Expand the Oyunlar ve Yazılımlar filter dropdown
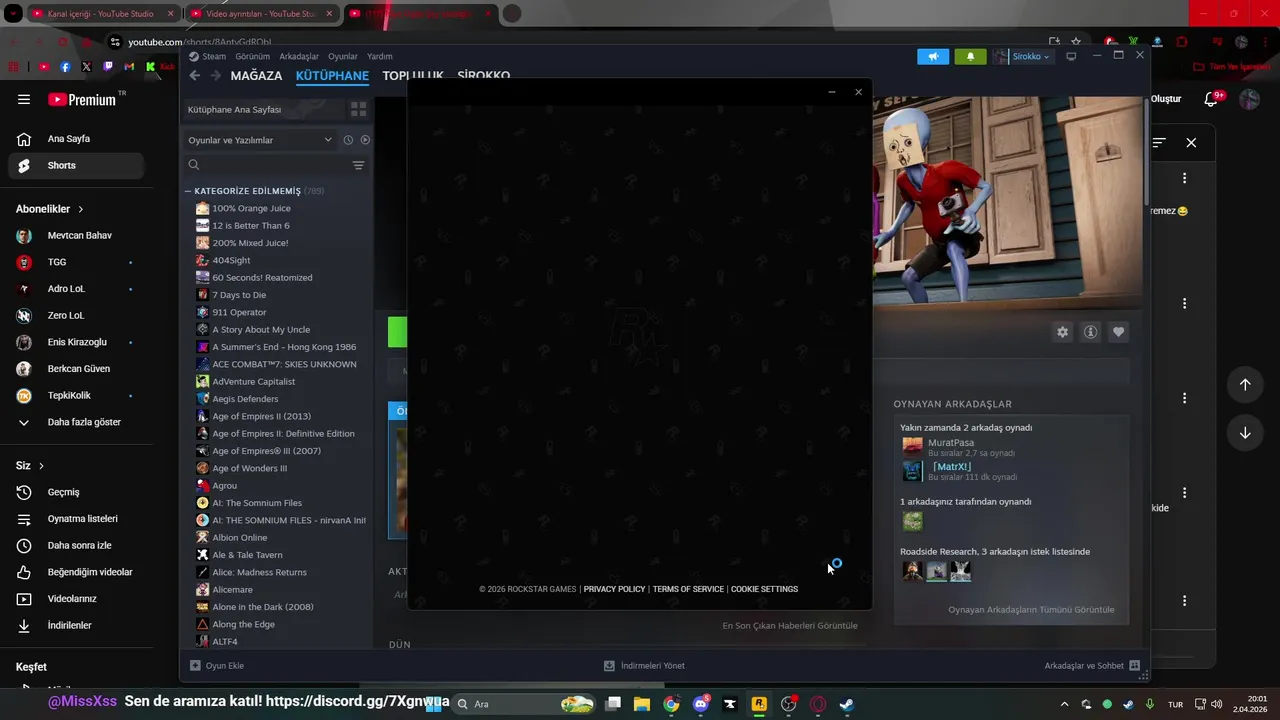This screenshot has width=1280, height=720. pyautogui.click(x=260, y=140)
